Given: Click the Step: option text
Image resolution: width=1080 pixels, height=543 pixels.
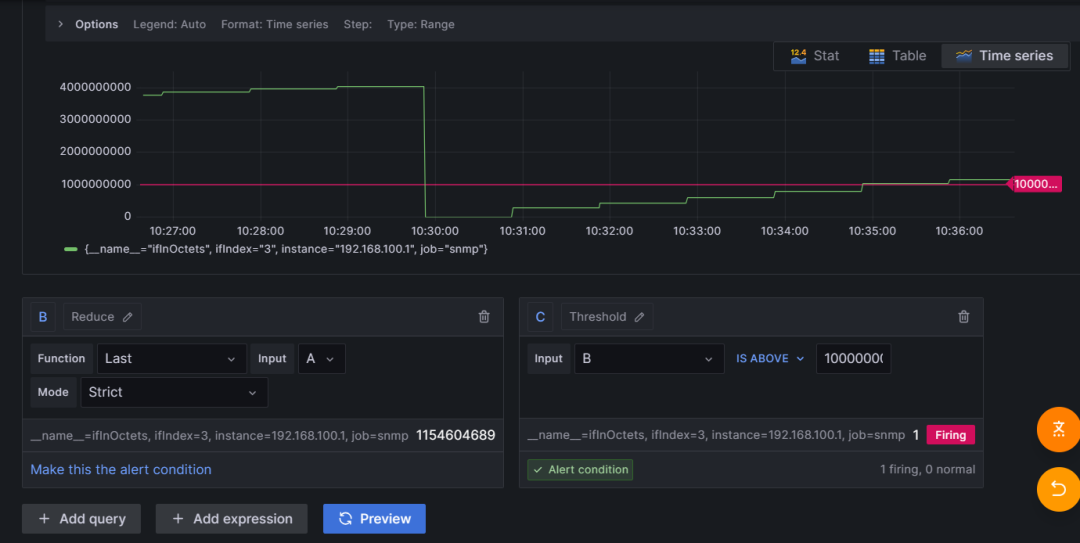Looking at the screenshot, I should coord(357,24).
